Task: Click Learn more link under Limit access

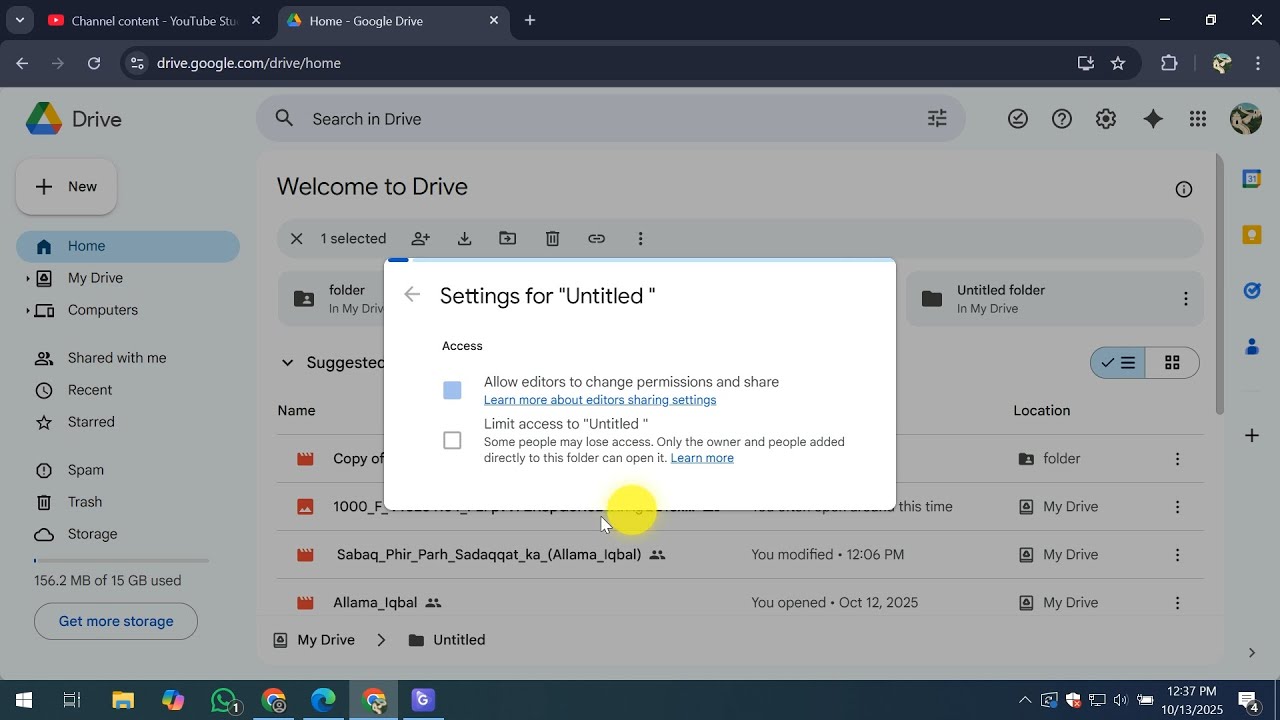Action: (x=702, y=458)
